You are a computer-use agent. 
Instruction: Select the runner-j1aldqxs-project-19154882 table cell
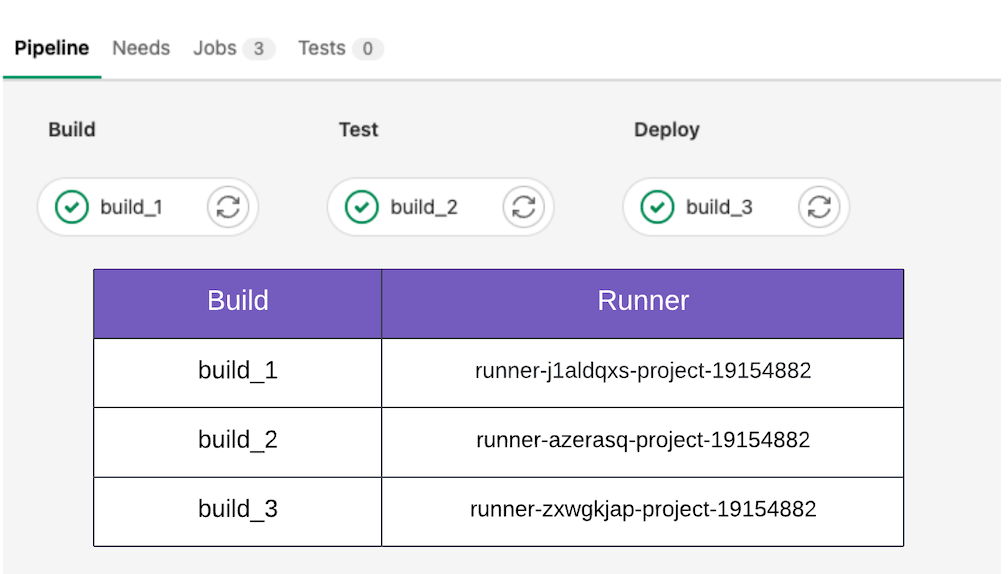[643, 372]
